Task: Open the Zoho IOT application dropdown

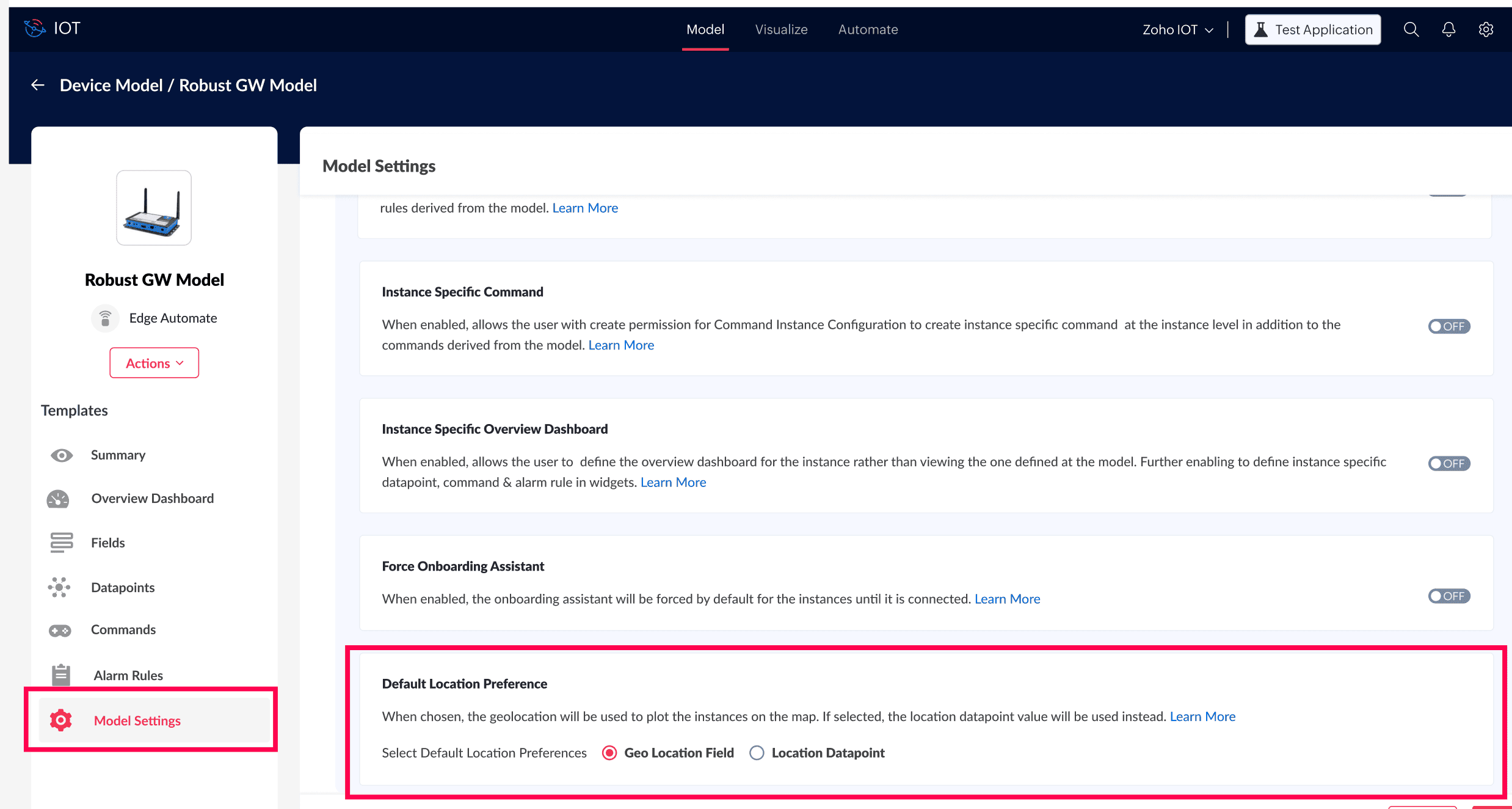Action: [1177, 29]
